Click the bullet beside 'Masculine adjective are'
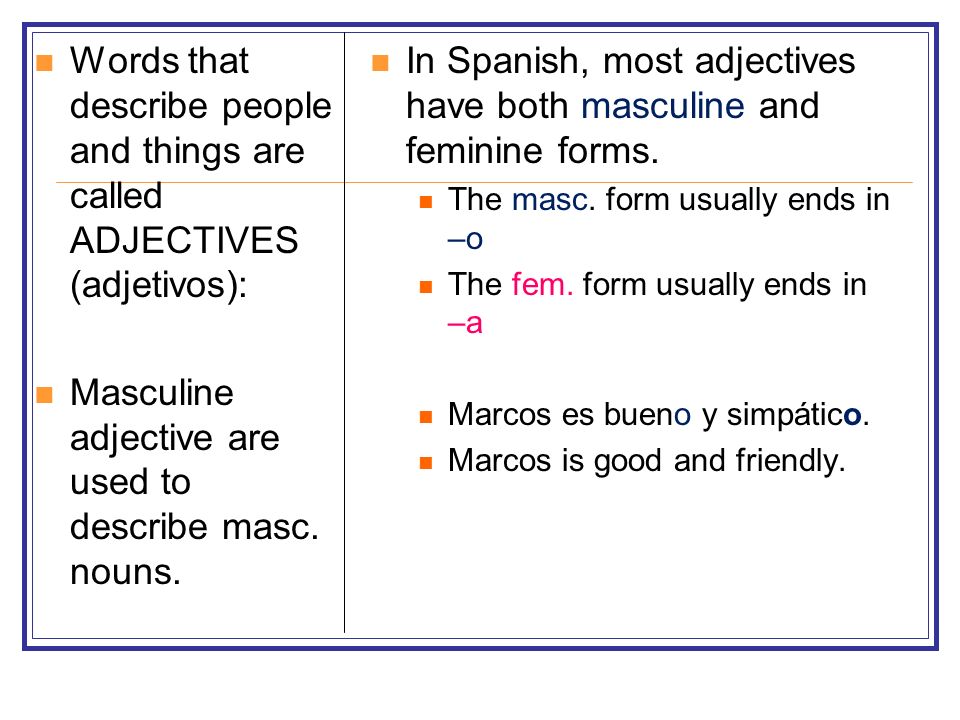960x720 pixels. pos(45,394)
